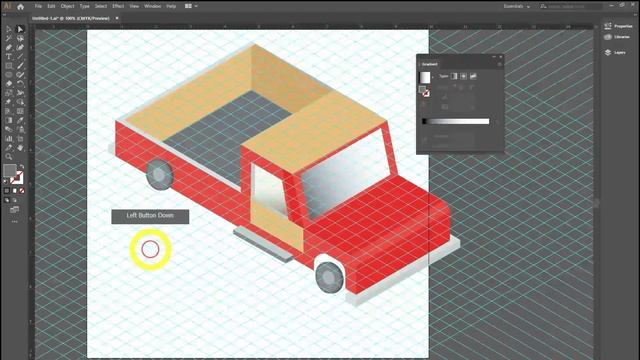
Task: Select the Rectangle tool
Action: pos(9,65)
